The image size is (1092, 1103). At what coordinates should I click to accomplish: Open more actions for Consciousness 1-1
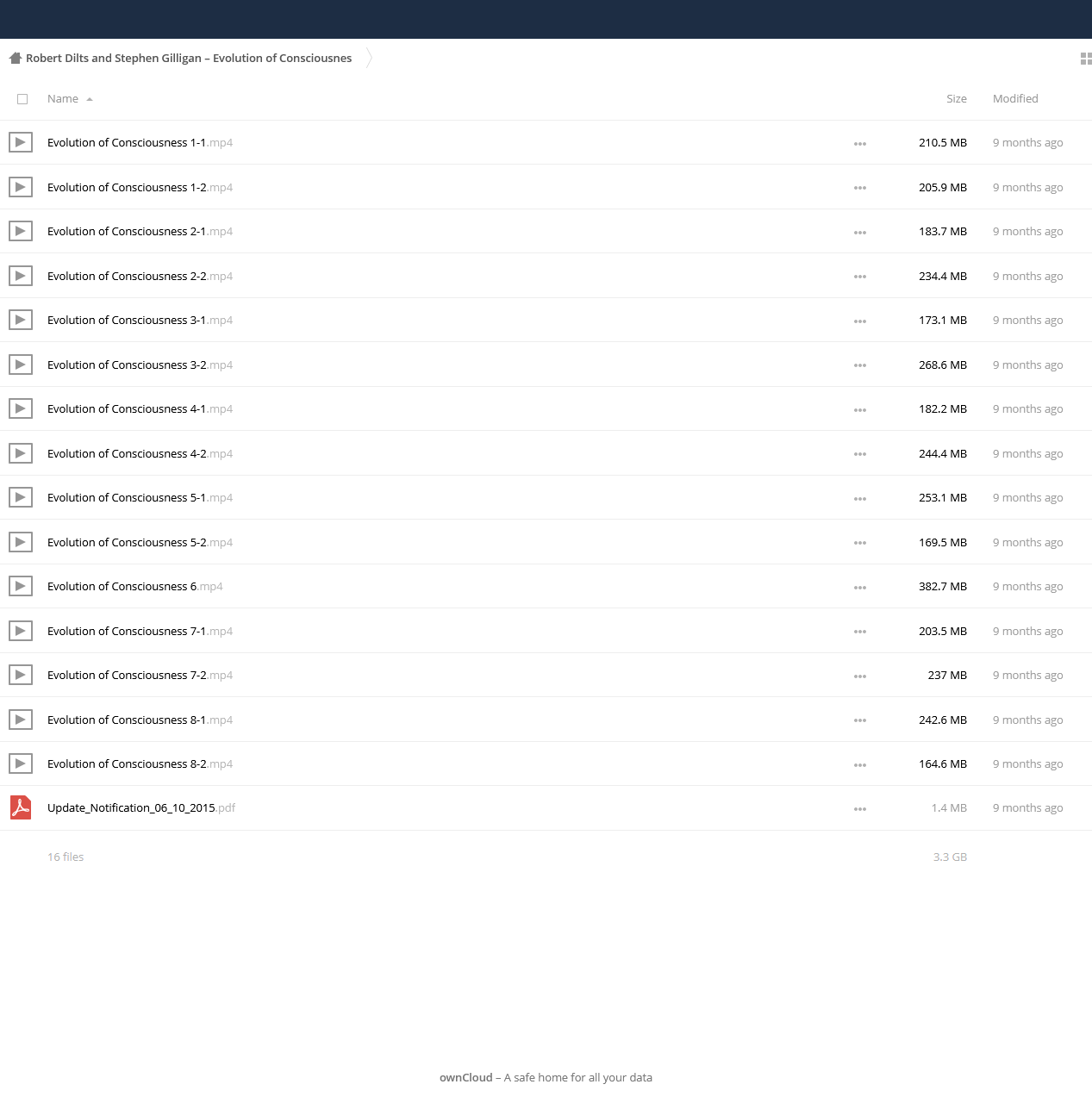(x=860, y=144)
